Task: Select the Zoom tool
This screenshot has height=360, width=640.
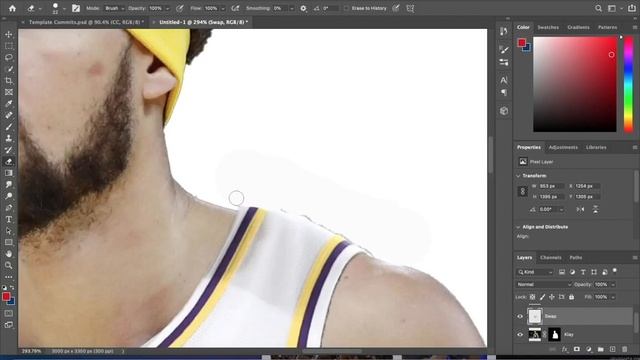Action: click(9, 265)
